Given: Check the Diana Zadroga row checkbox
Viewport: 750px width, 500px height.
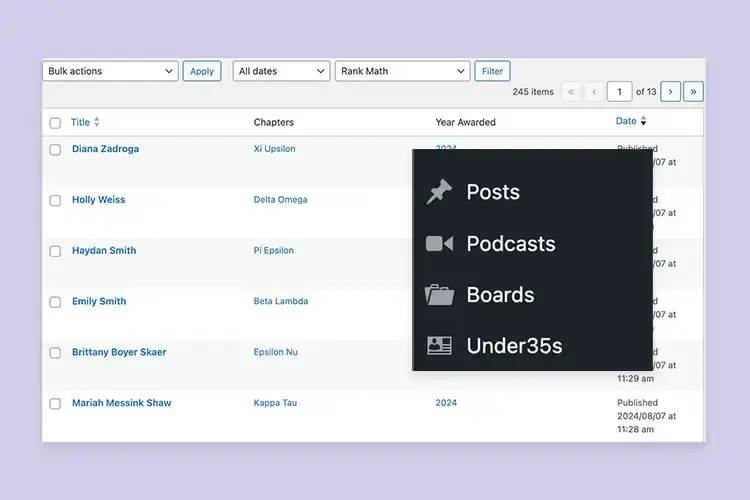Looking at the screenshot, I should point(55,150).
